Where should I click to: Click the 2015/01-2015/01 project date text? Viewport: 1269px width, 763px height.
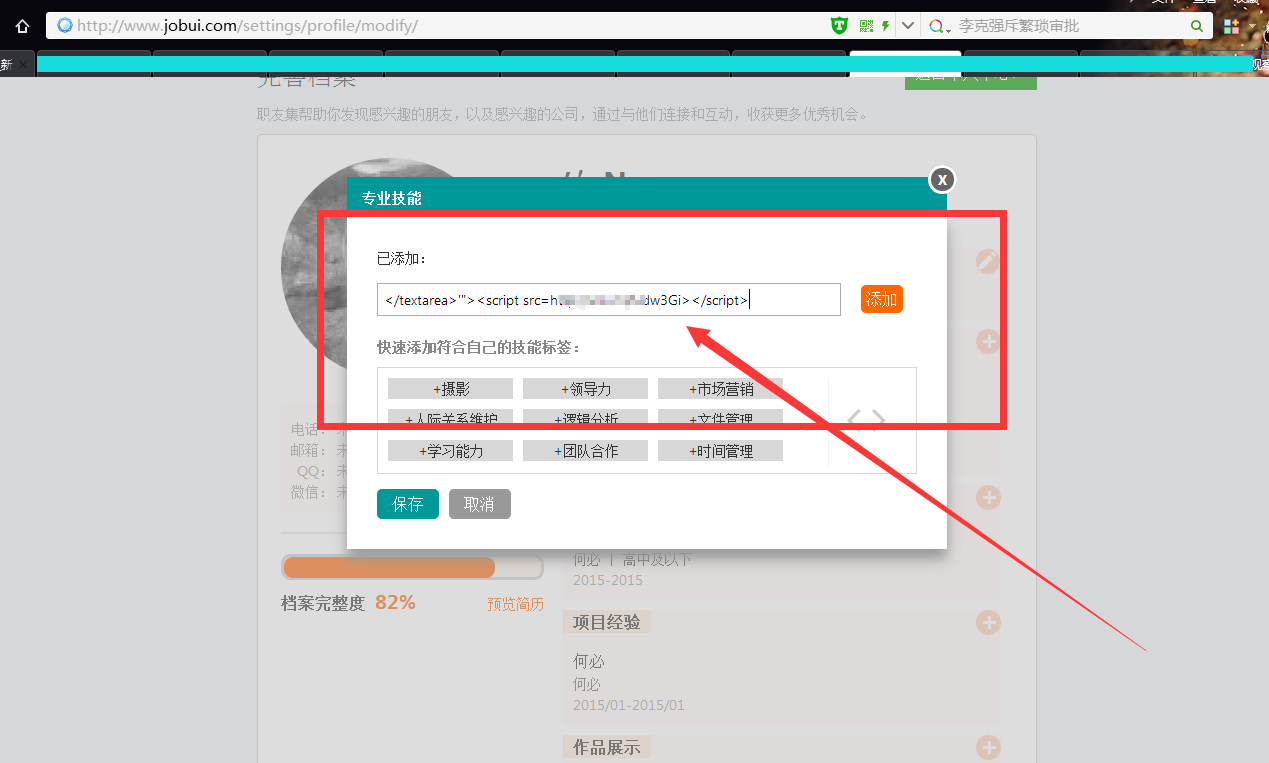point(629,705)
